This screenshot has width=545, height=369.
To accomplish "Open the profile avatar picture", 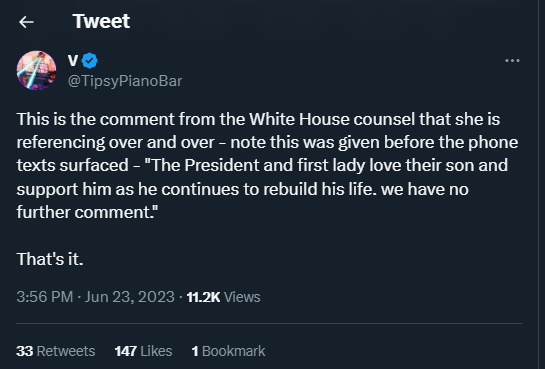I will click(x=36, y=71).
